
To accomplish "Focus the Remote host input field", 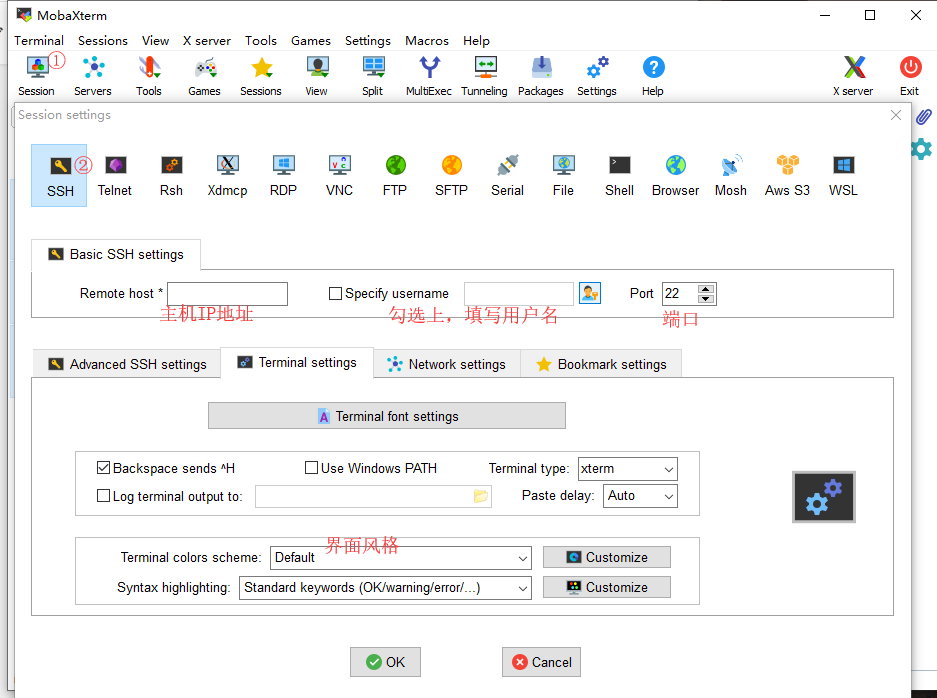I will (228, 293).
